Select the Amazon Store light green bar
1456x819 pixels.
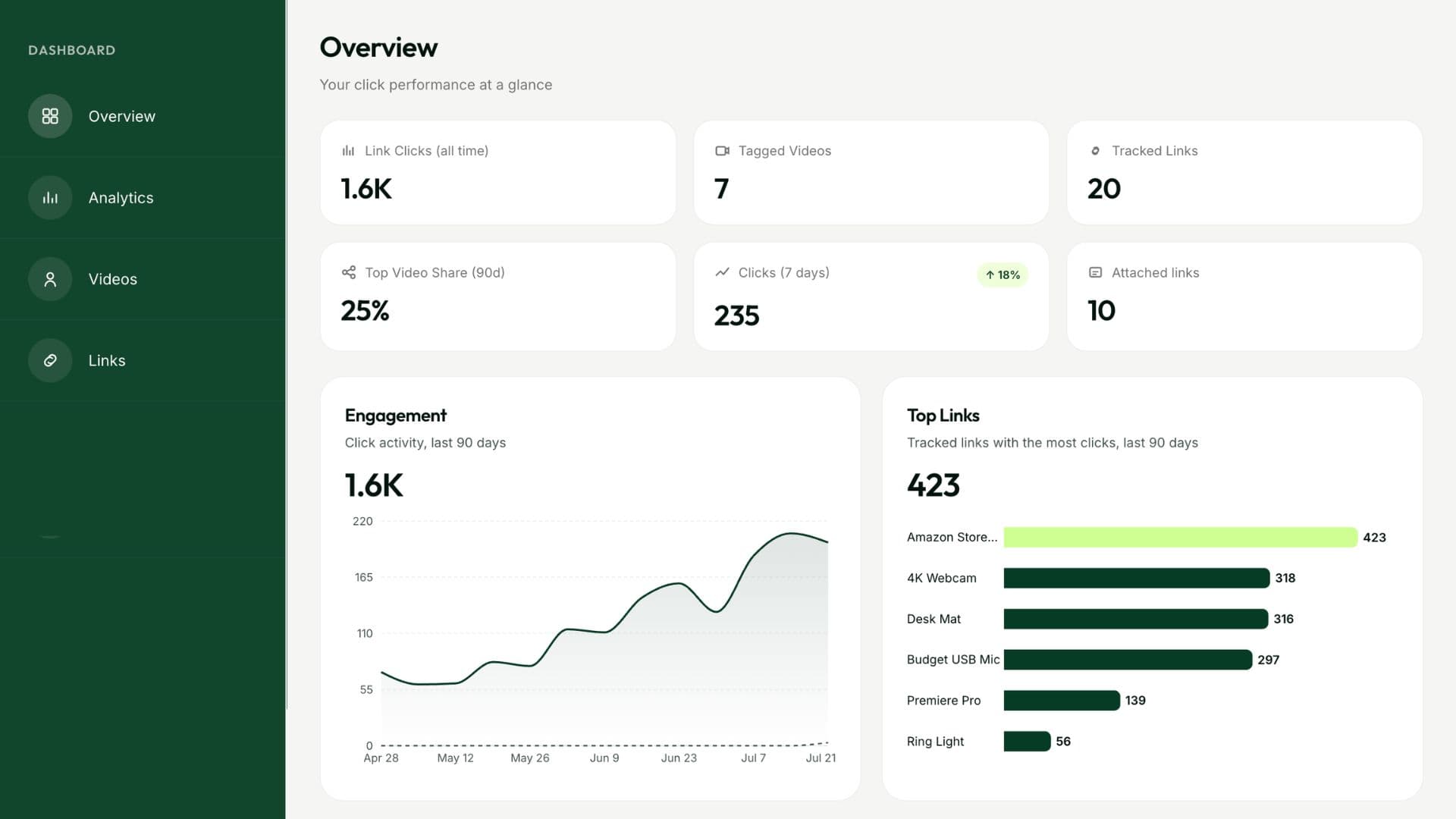(1180, 537)
